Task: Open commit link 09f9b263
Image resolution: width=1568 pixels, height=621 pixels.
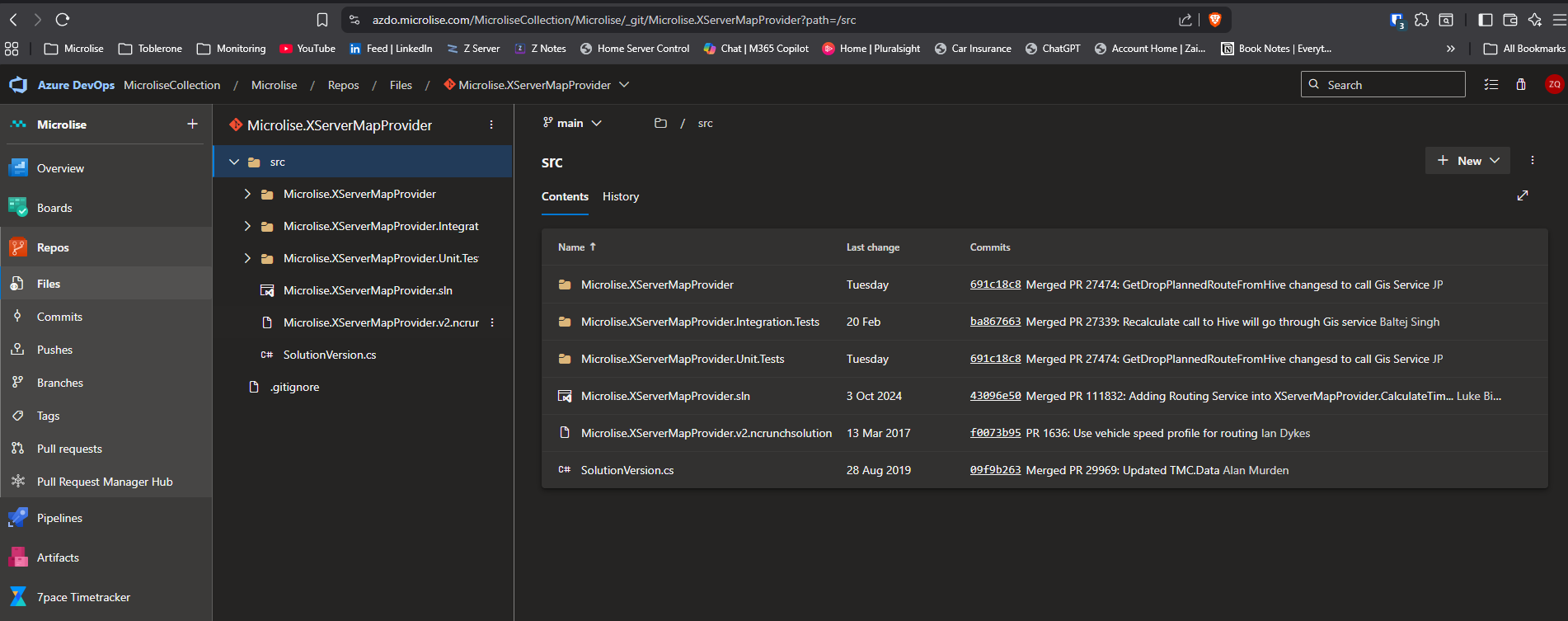Action: coord(995,470)
